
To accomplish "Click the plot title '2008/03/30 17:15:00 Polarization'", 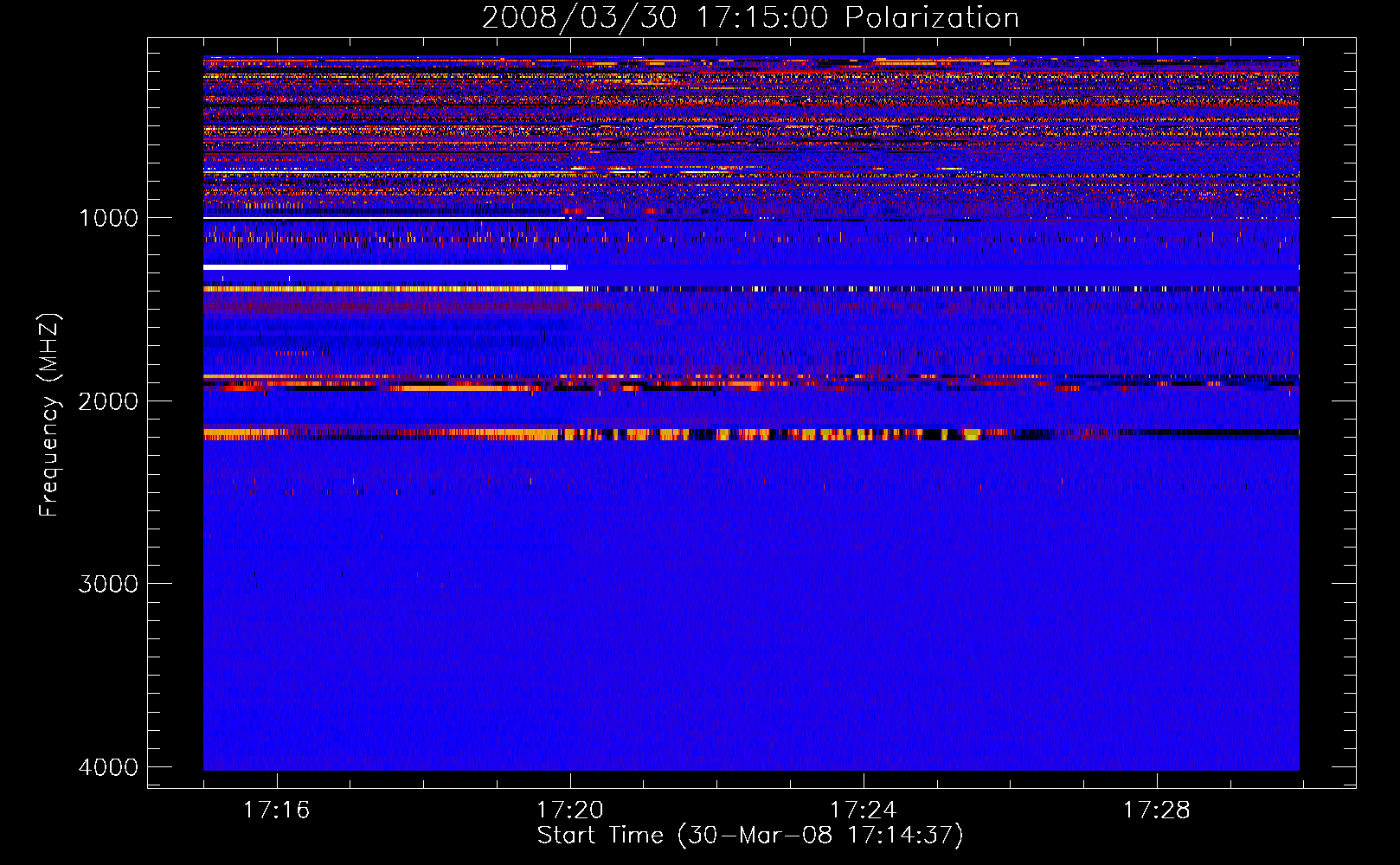I will (750, 17).
